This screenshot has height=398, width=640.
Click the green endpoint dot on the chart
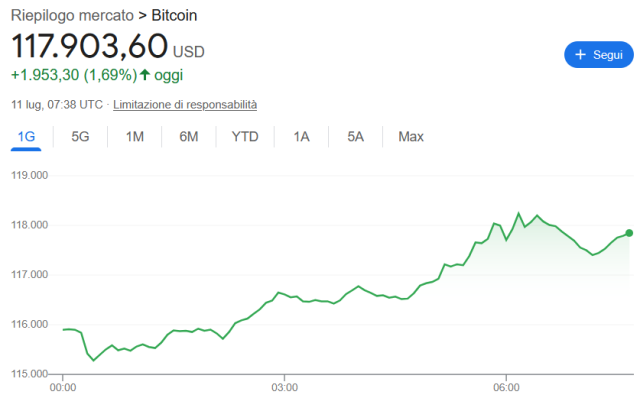pyautogui.click(x=629, y=233)
